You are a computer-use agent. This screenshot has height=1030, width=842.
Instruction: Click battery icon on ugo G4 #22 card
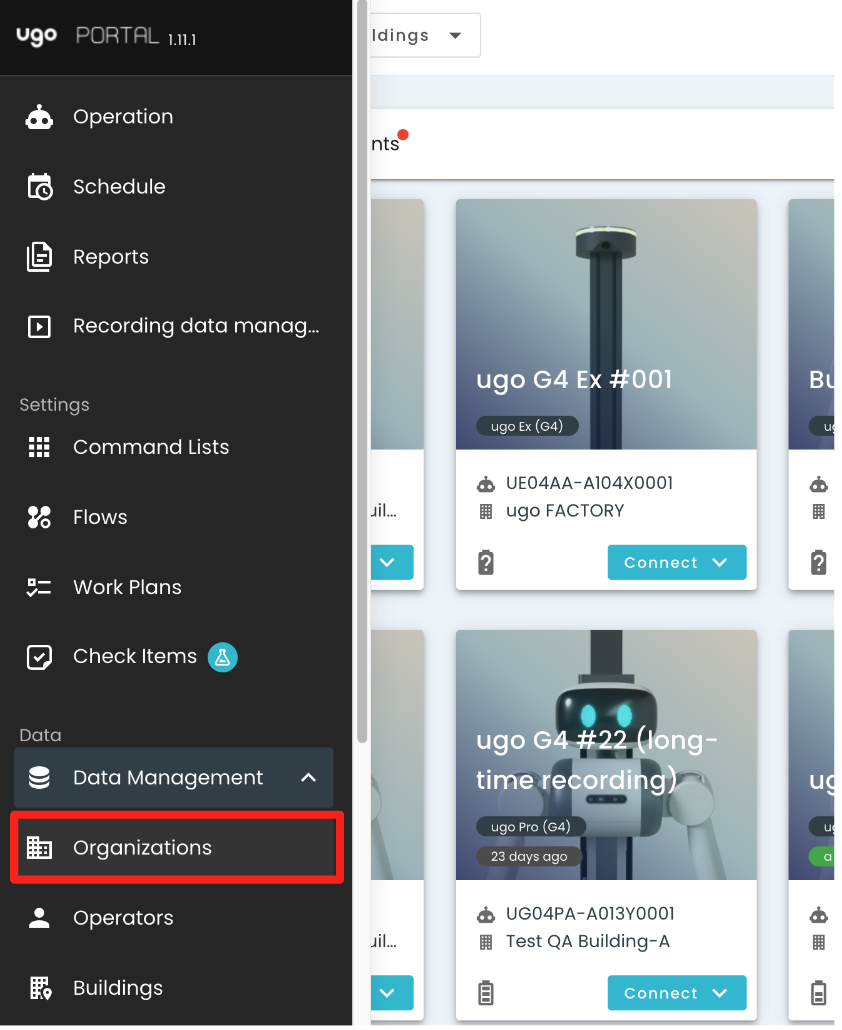click(486, 993)
